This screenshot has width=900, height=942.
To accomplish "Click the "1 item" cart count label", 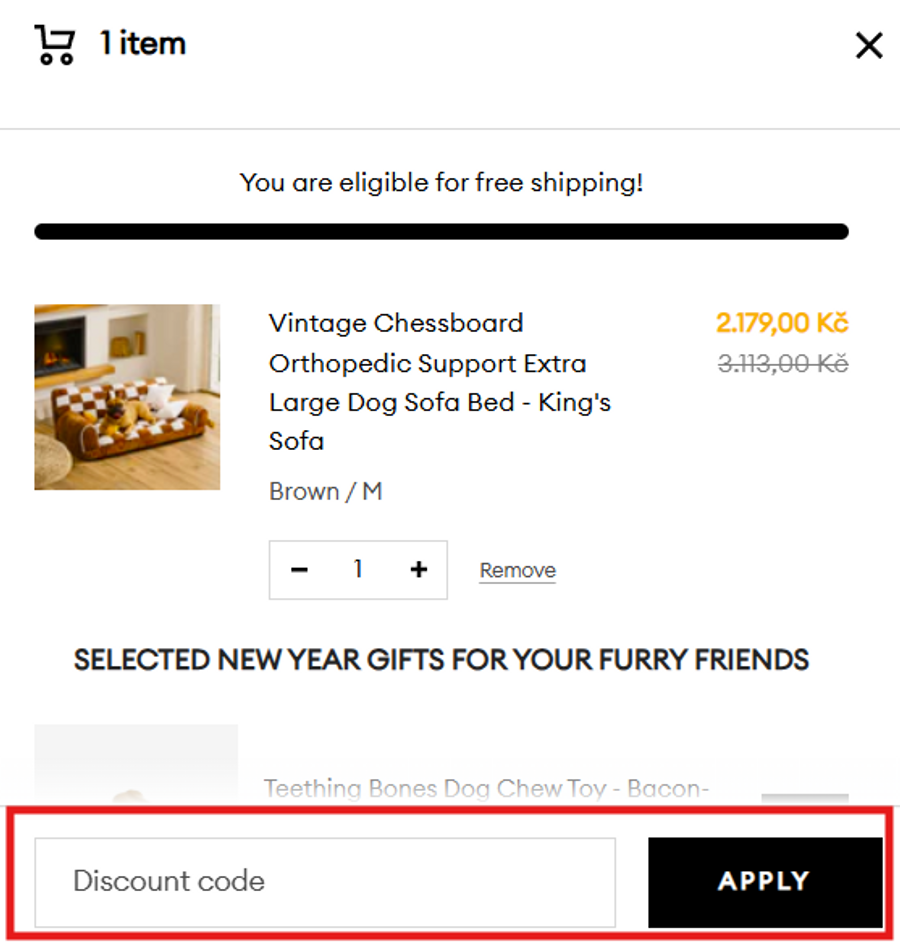I will 143,44.
